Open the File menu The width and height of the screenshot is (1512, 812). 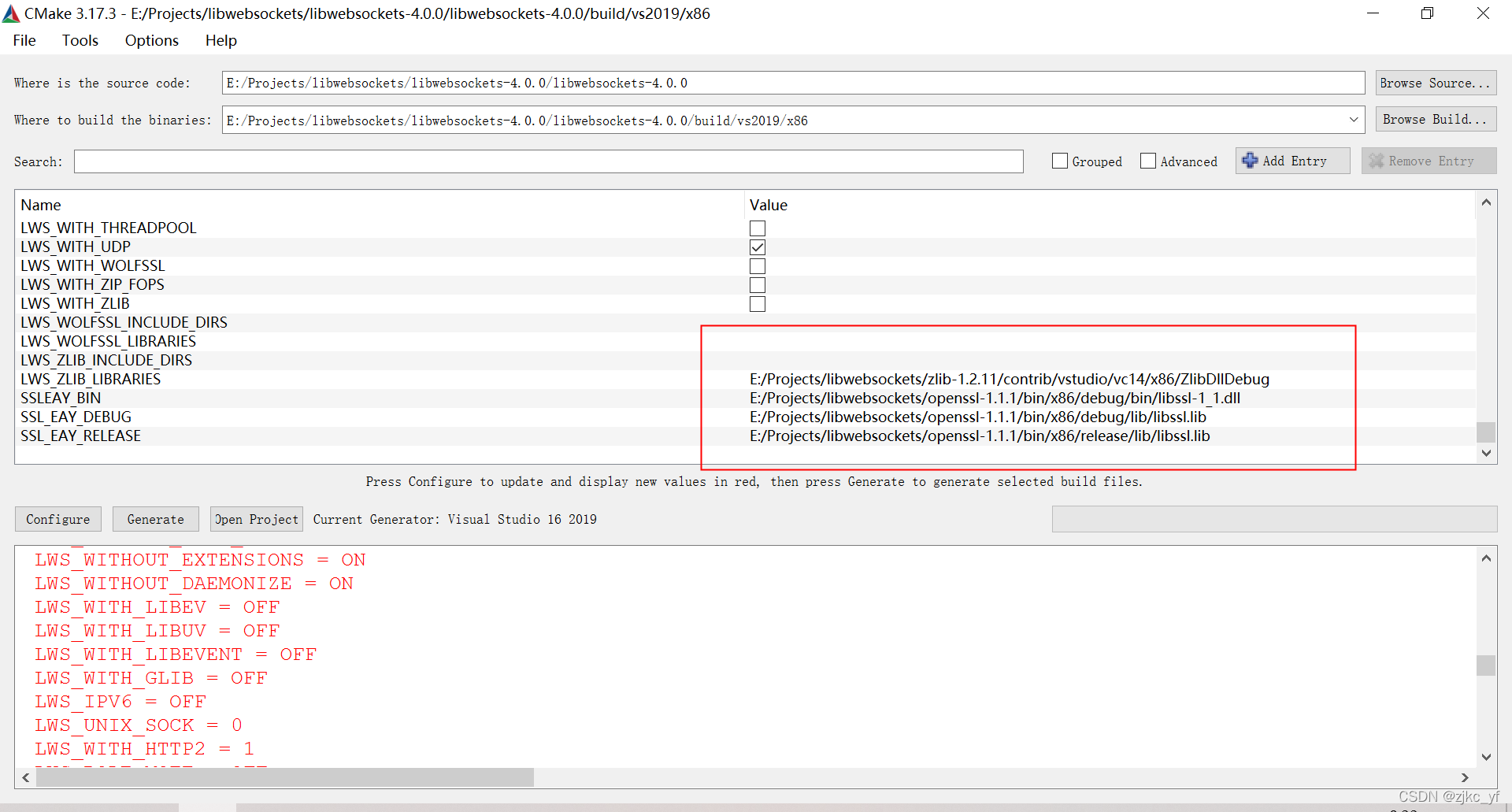click(24, 40)
